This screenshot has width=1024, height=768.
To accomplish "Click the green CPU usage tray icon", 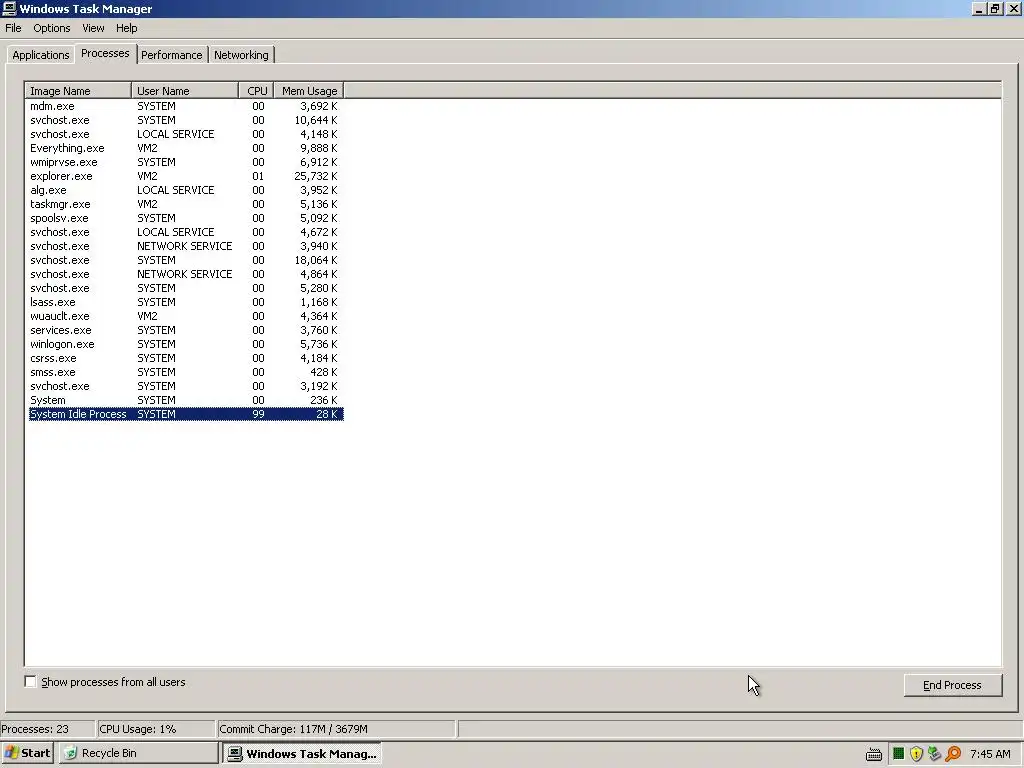I will (x=899, y=754).
